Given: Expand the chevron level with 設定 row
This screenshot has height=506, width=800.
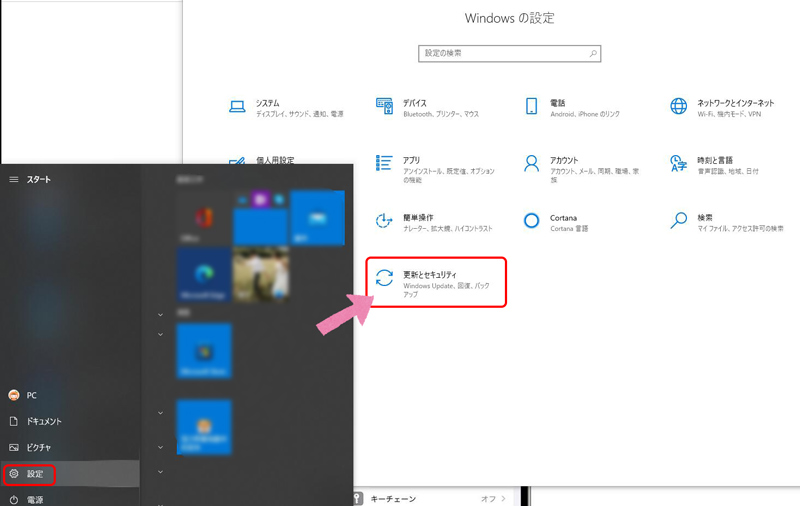Looking at the screenshot, I should pyautogui.click(x=160, y=472).
